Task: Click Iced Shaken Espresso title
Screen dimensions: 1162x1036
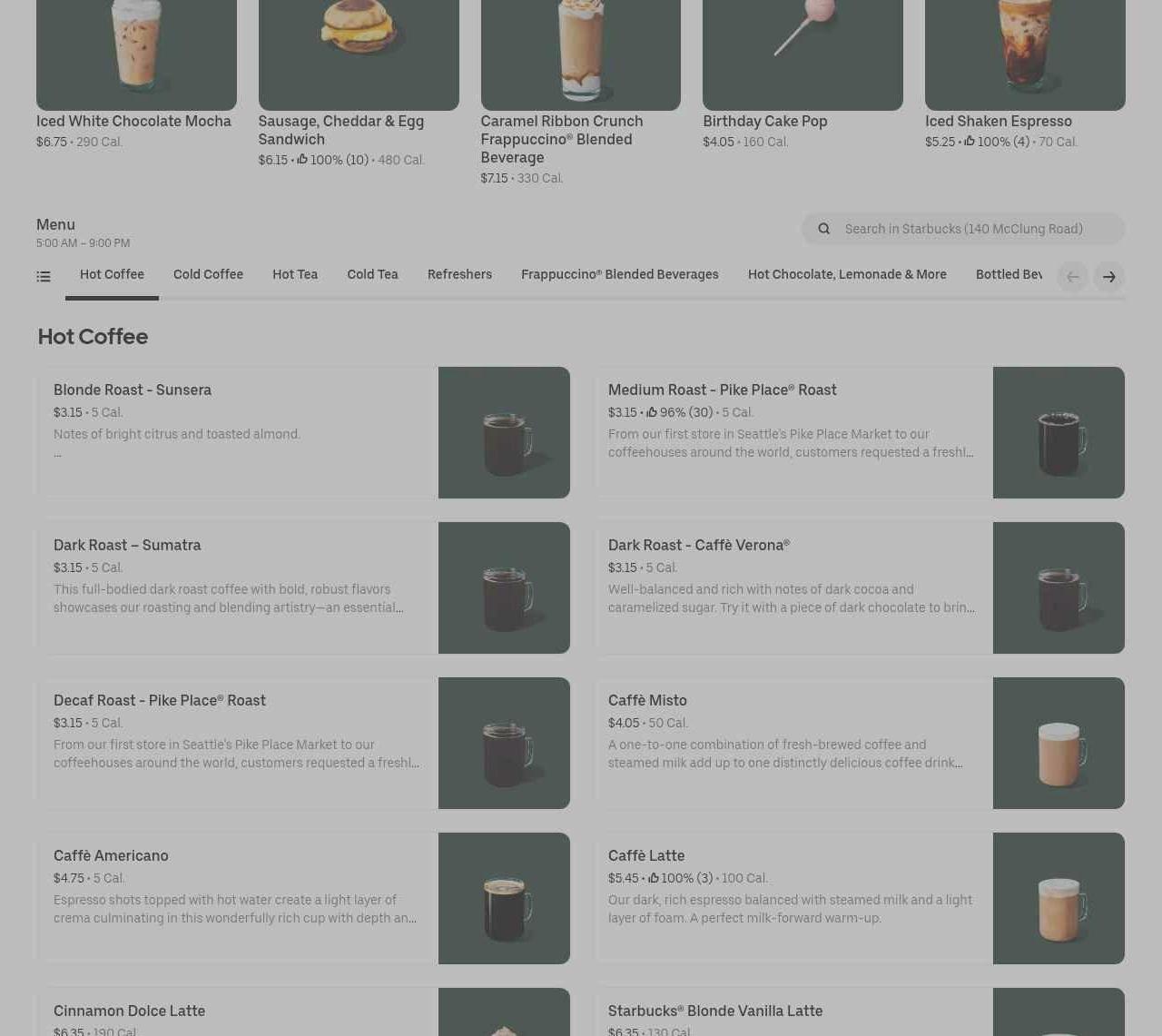Action: pyautogui.click(x=999, y=122)
